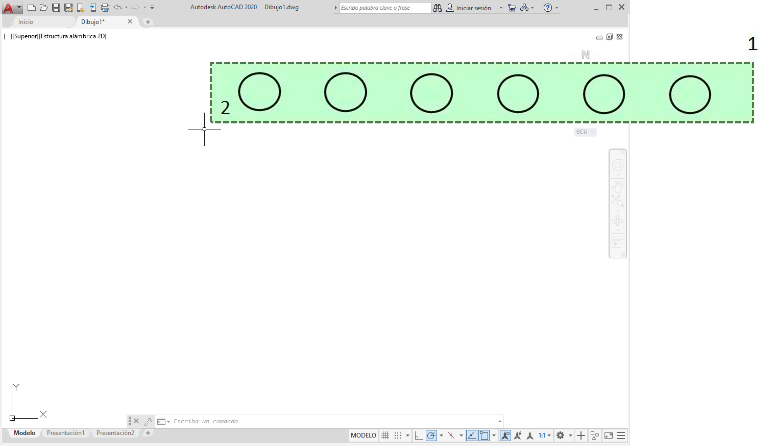Toggle polar tracking
The height and width of the screenshot is (446, 759).
pyautogui.click(x=431, y=435)
